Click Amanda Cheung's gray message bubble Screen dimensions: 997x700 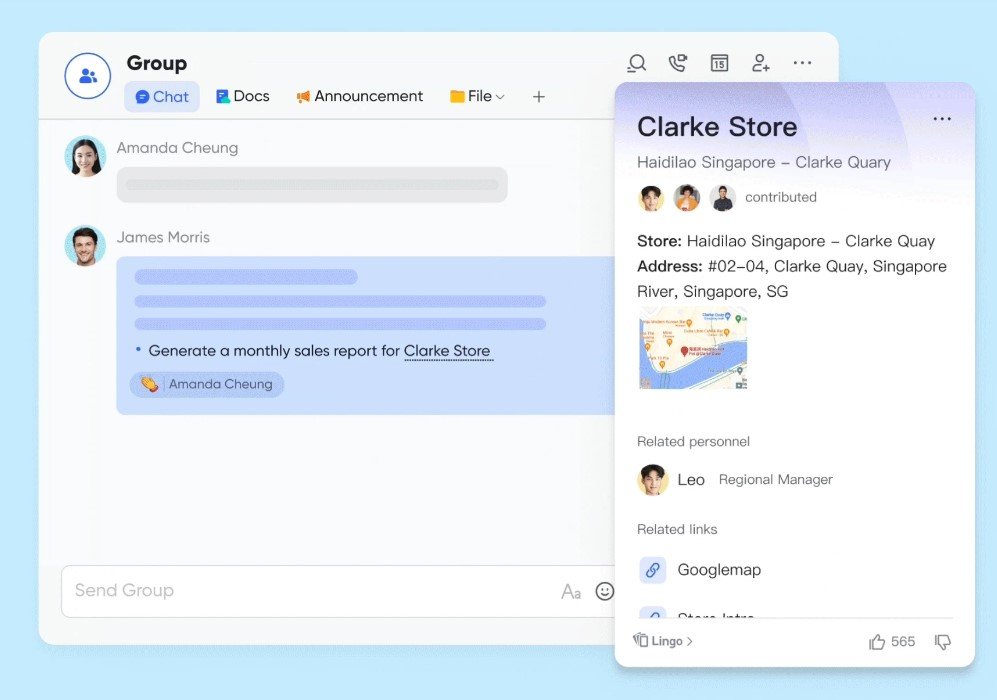point(312,185)
